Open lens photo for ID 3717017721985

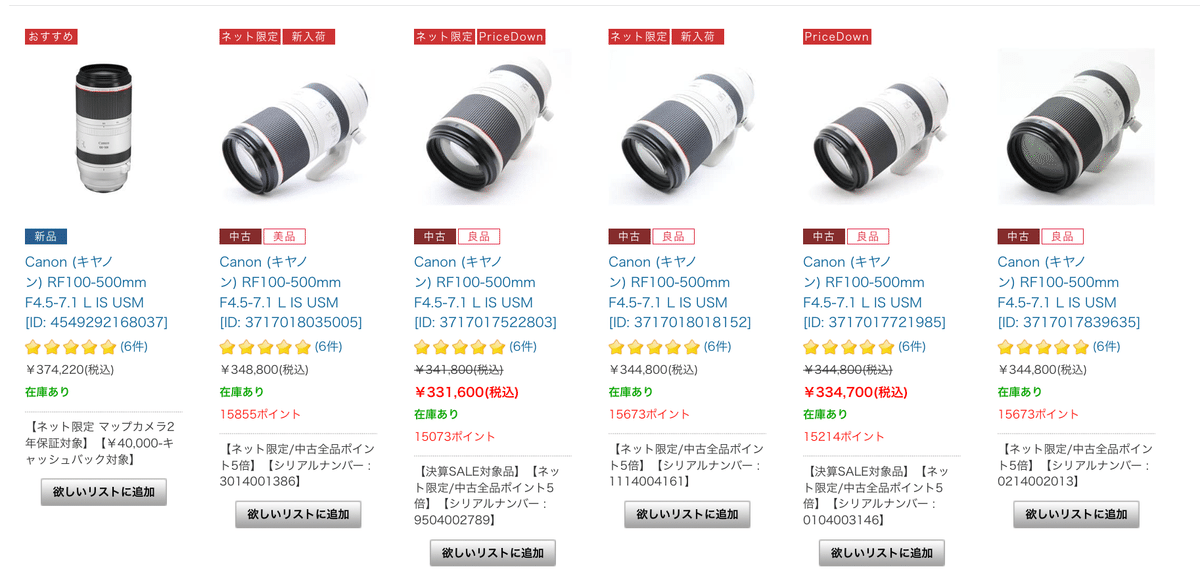pyautogui.click(x=881, y=127)
